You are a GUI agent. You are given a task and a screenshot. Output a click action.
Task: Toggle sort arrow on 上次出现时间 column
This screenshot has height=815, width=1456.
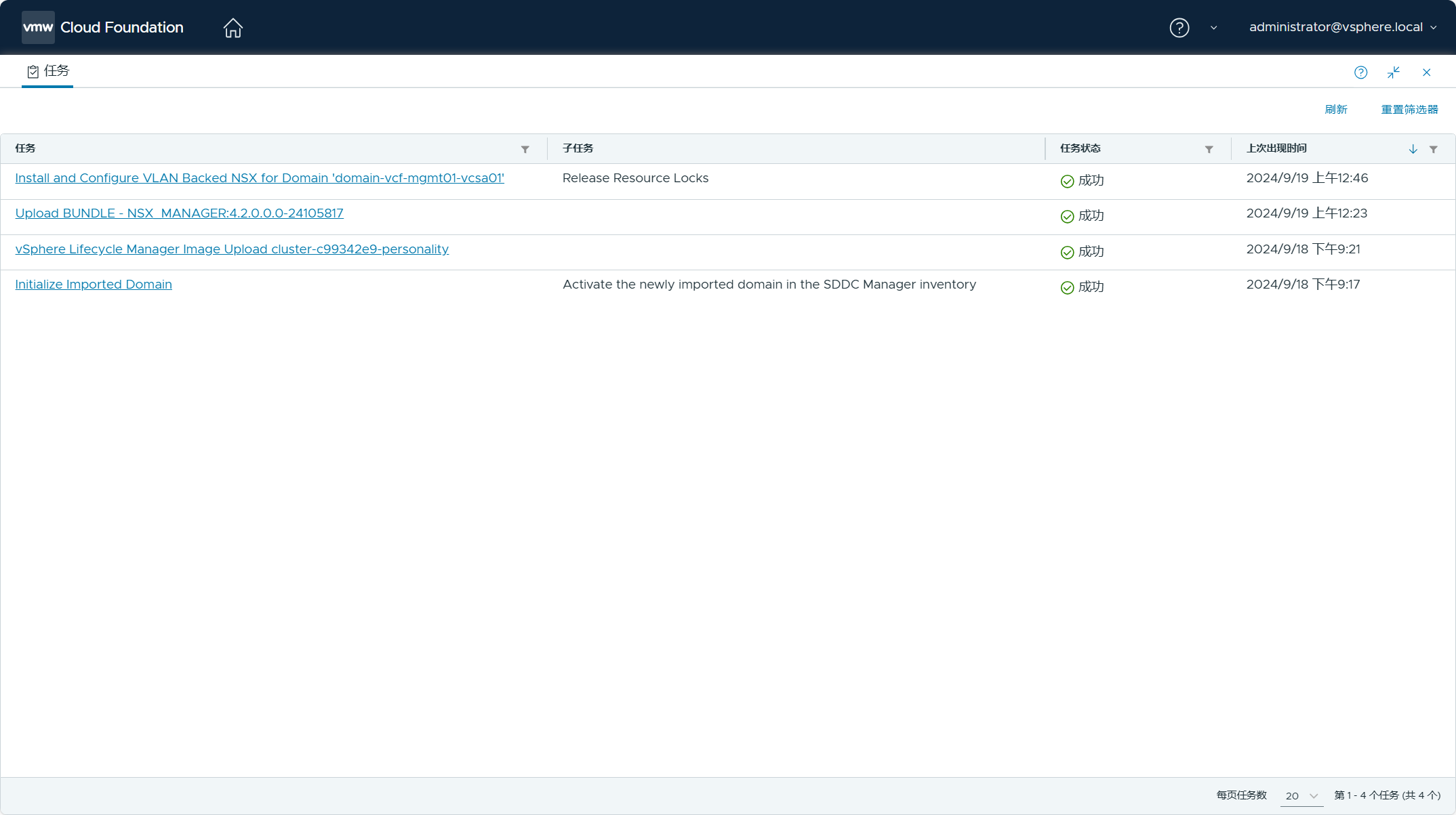[x=1413, y=149]
